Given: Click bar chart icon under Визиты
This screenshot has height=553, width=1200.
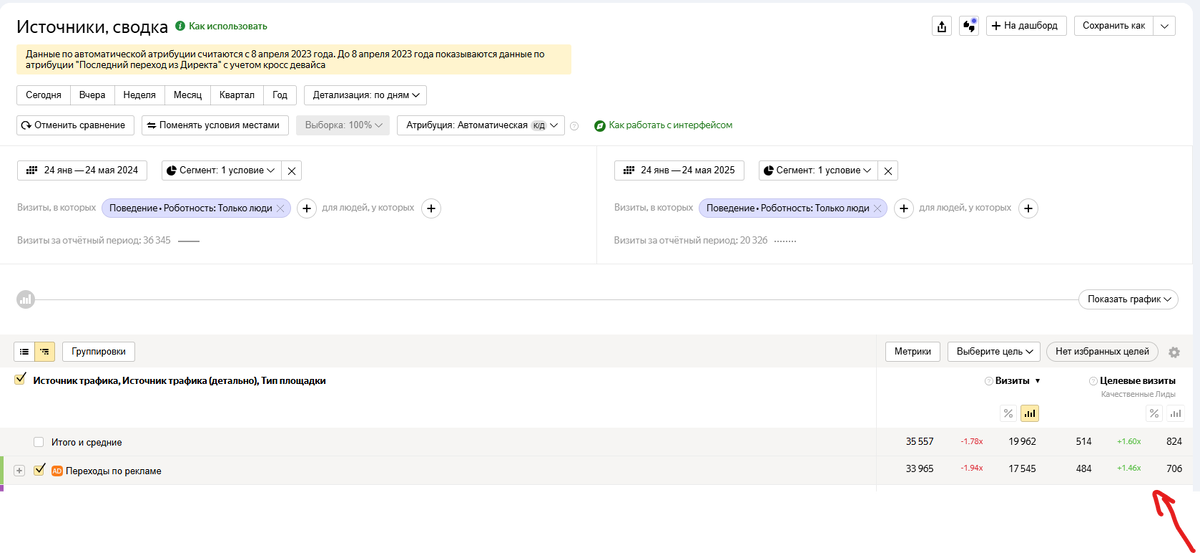Looking at the screenshot, I should coord(1029,414).
